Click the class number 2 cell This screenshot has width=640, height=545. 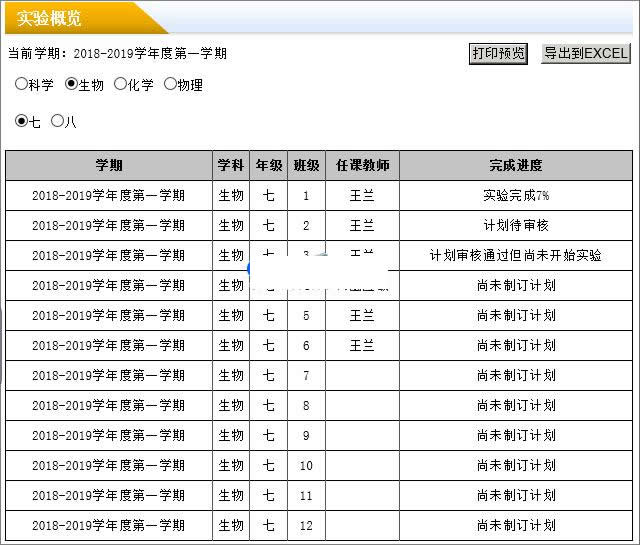pyautogui.click(x=307, y=225)
